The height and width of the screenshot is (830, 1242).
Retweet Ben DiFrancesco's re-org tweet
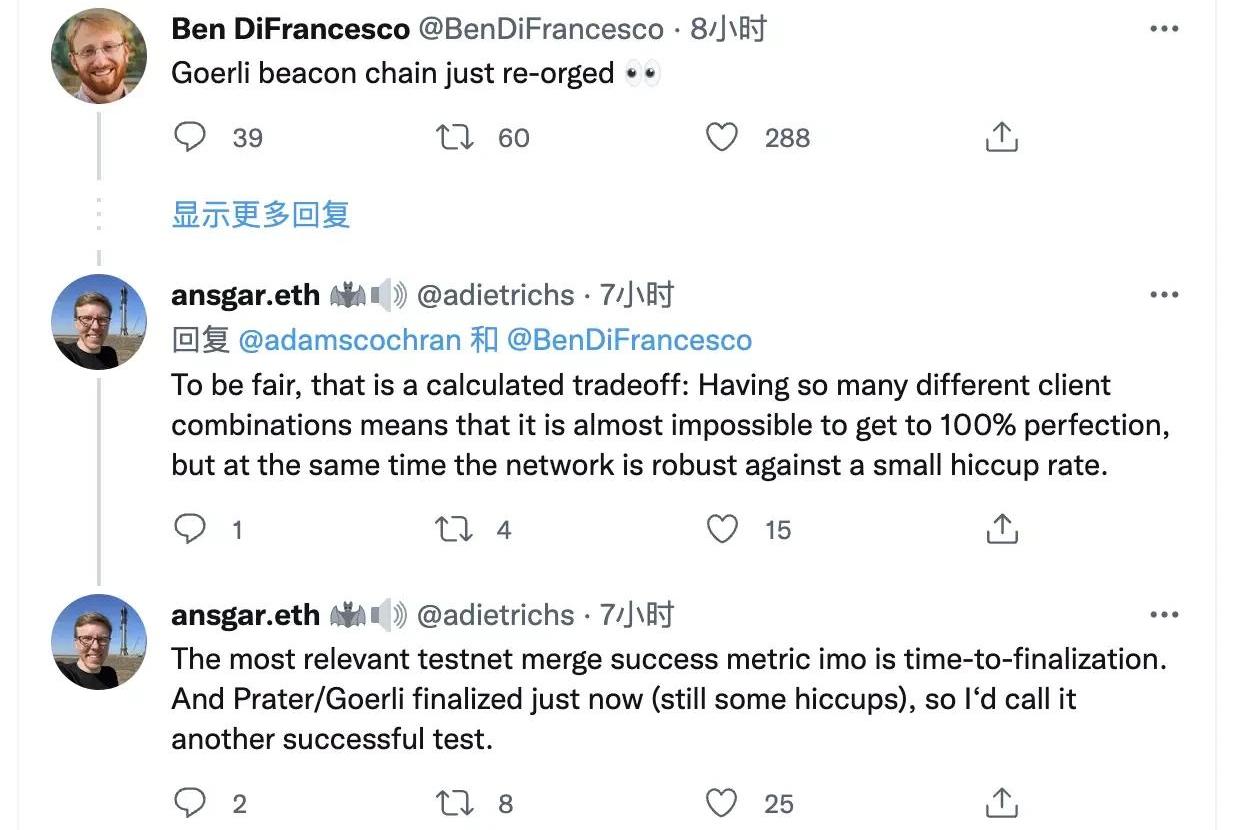(456, 137)
